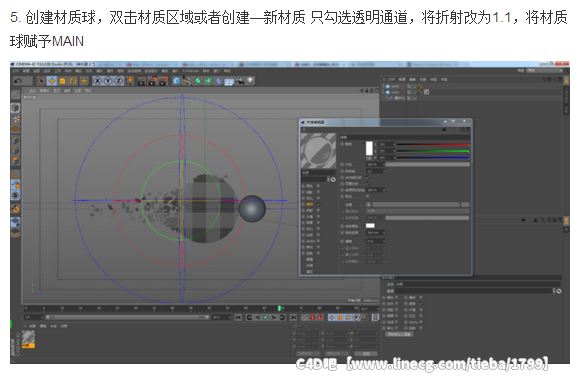Toggle the X axis lock icon
This screenshot has height=383, width=582.
(97, 81)
